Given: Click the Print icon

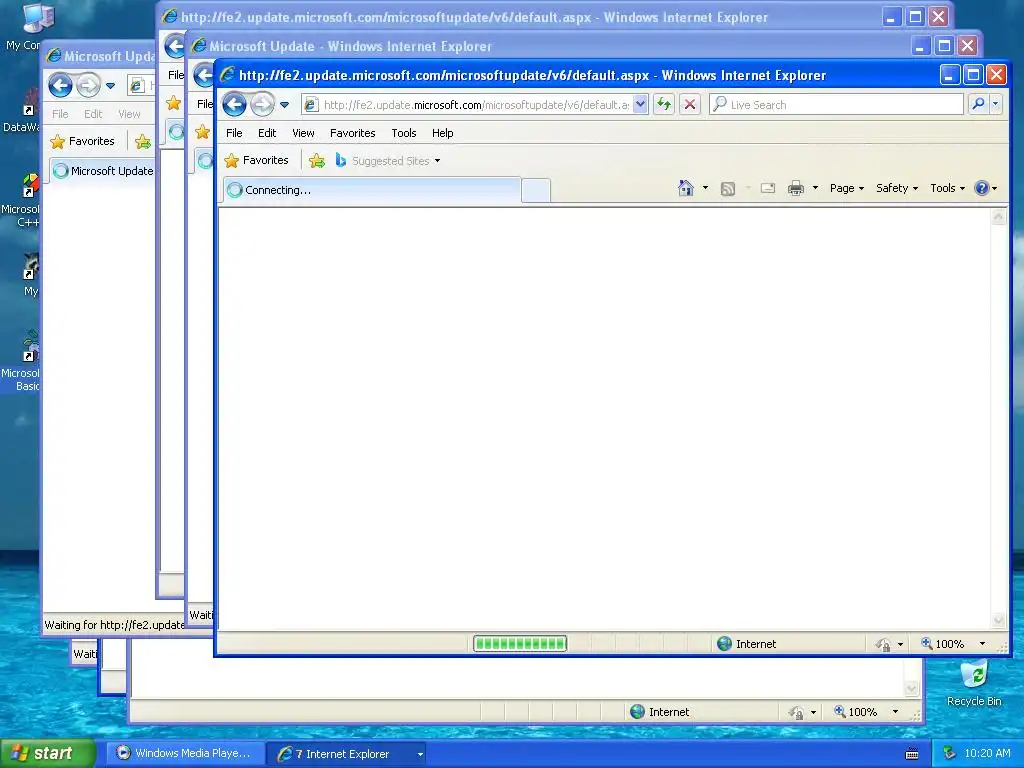Looking at the screenshot, I should 795,188.
